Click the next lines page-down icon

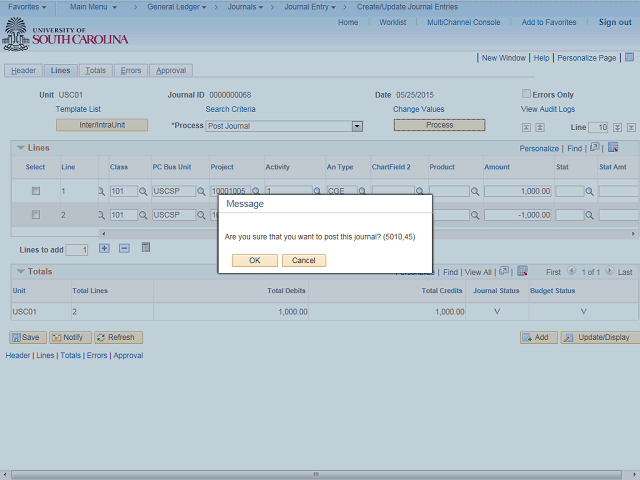point(617,127)
